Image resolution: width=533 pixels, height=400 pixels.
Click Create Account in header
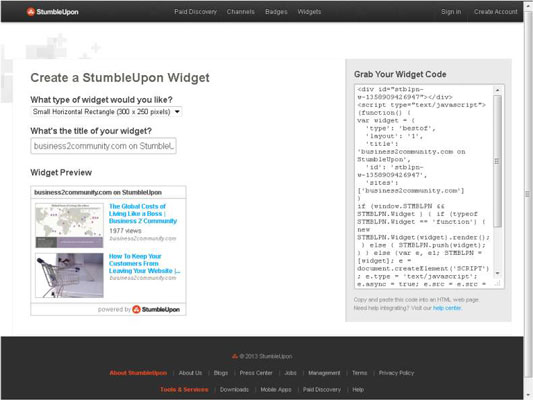point(496,12)
